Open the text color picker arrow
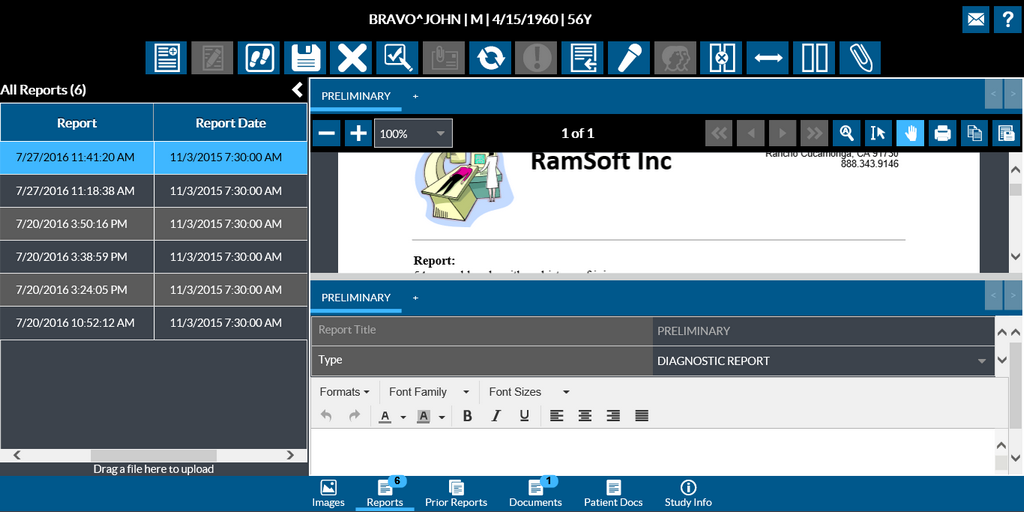1024x512 pixels. 403,417
